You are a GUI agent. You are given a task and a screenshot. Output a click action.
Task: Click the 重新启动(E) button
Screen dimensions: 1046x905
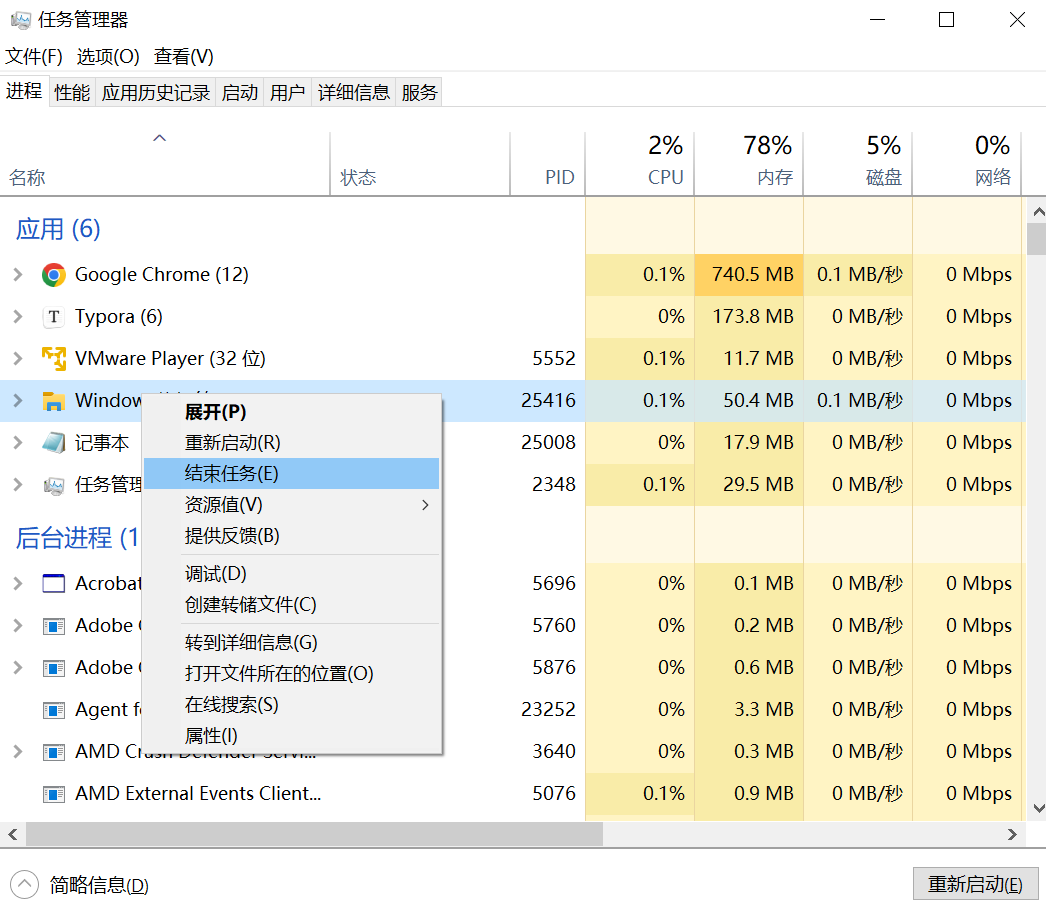[x=975, y=884]
